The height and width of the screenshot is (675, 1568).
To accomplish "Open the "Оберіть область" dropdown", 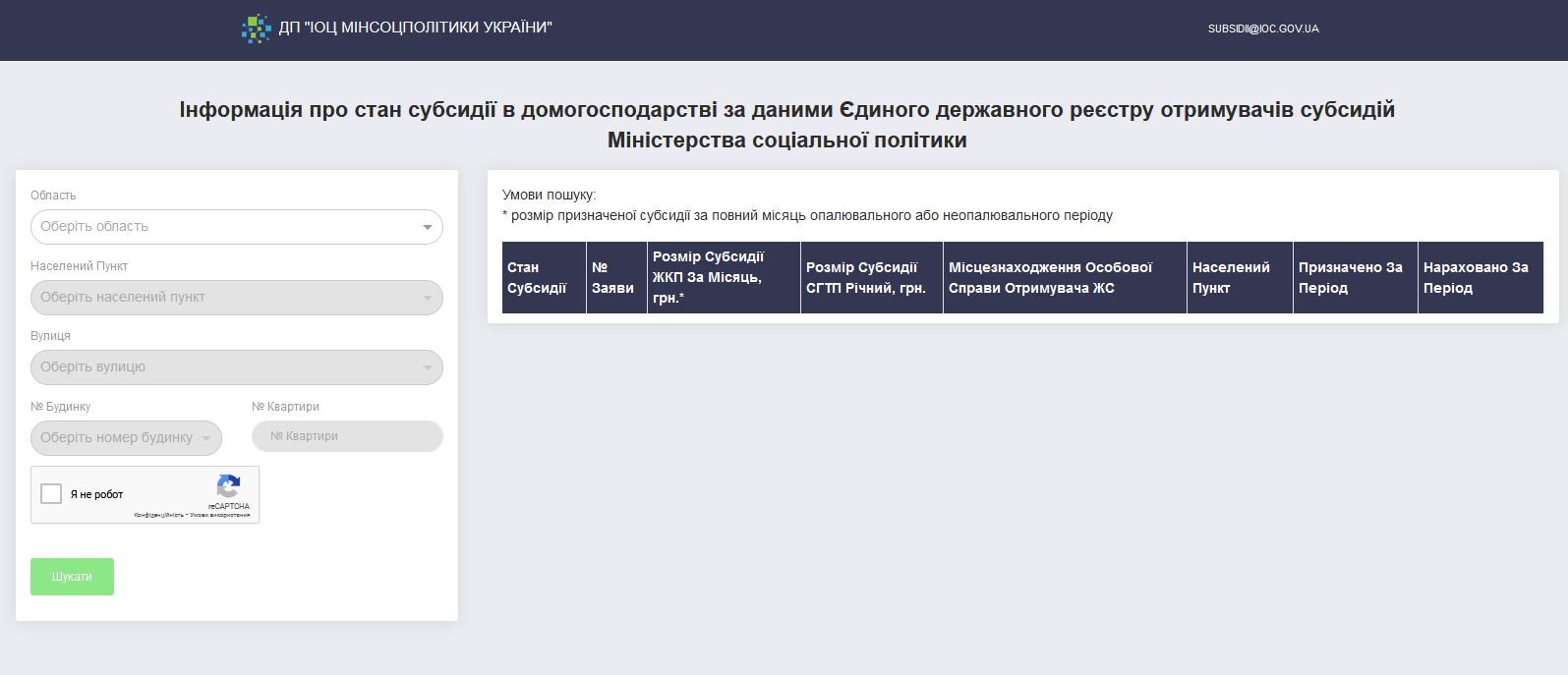I will [236, 227].
